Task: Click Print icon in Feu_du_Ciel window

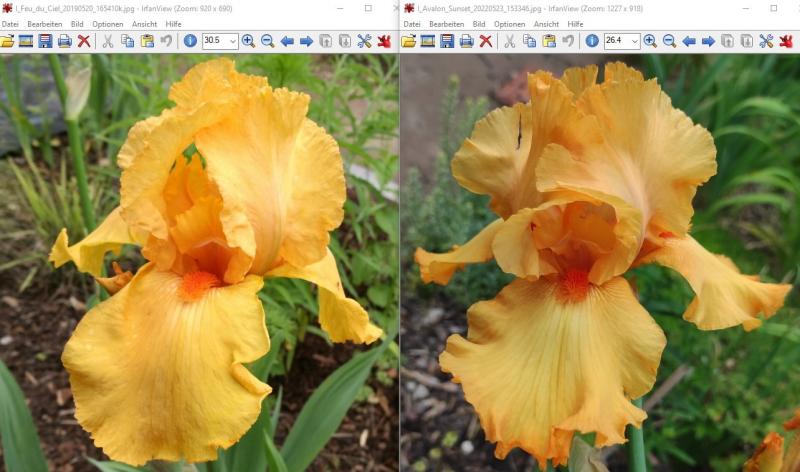Action: 65,41
